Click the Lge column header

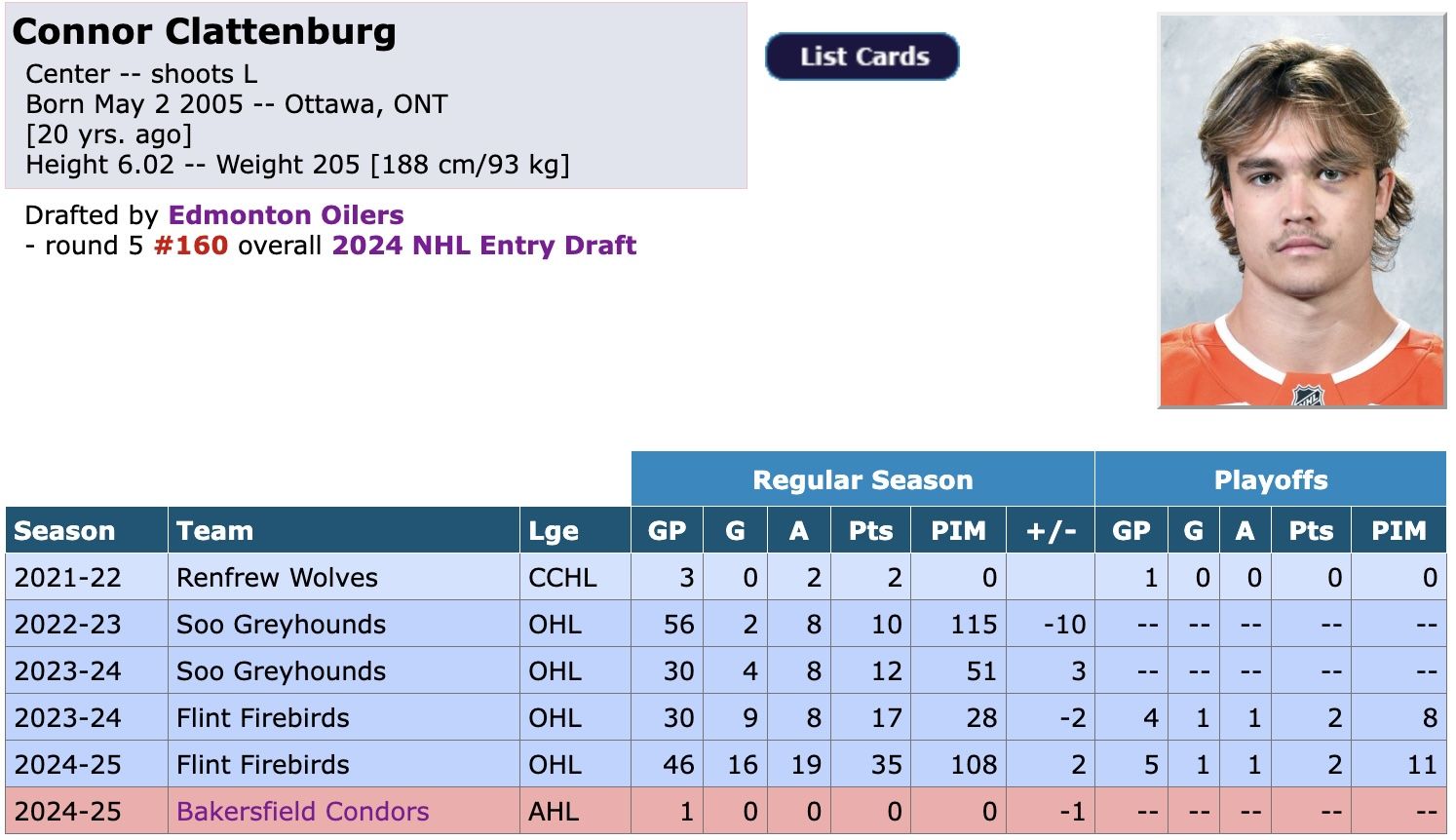(x=553, y=530)
